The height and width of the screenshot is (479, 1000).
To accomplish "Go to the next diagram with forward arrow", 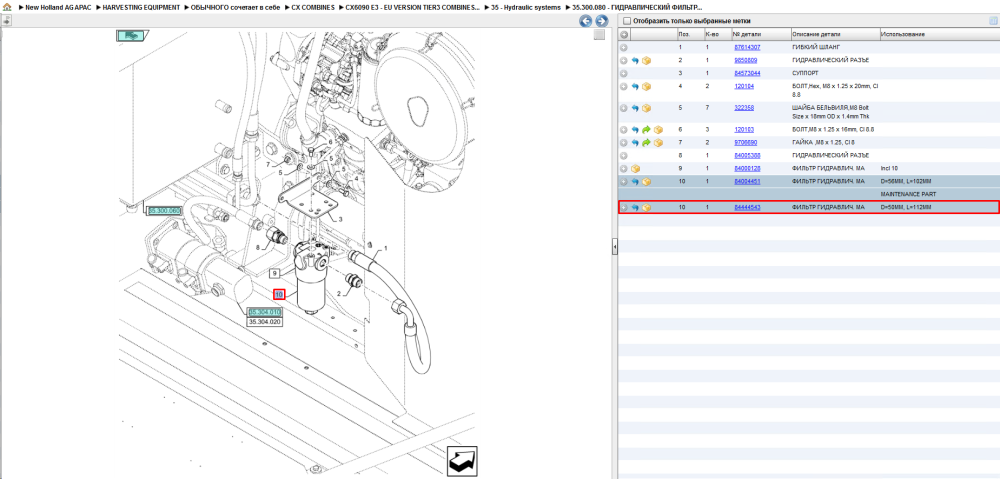I will [x=601, y=21].
